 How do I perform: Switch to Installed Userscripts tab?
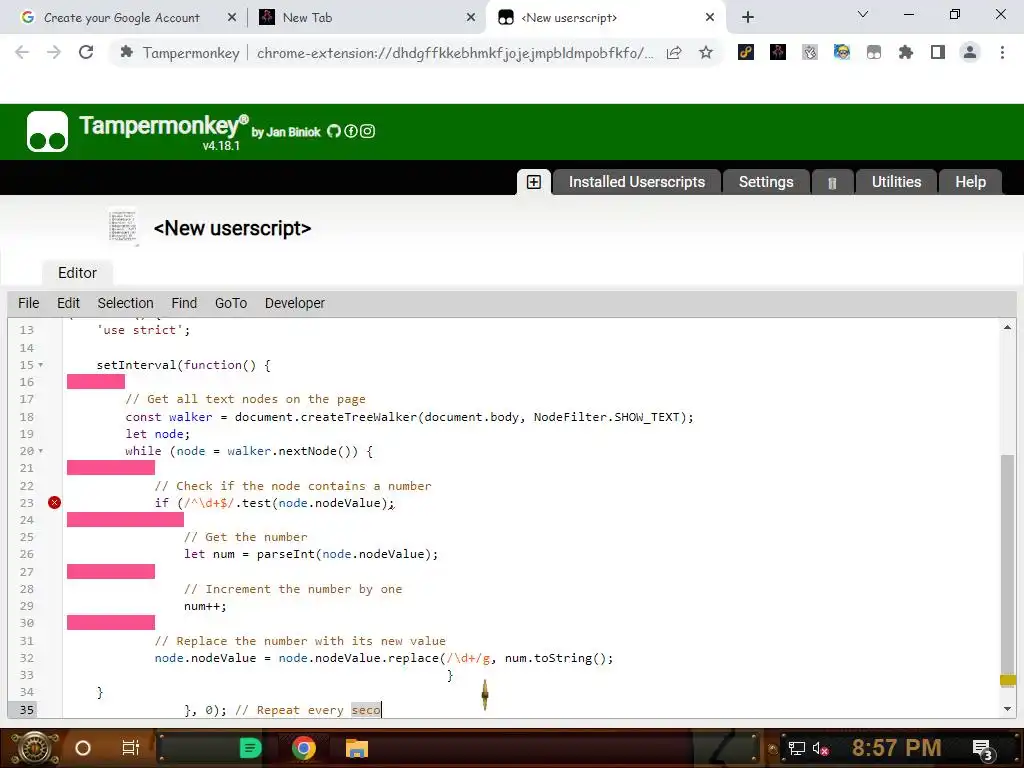tap(637, 182)
